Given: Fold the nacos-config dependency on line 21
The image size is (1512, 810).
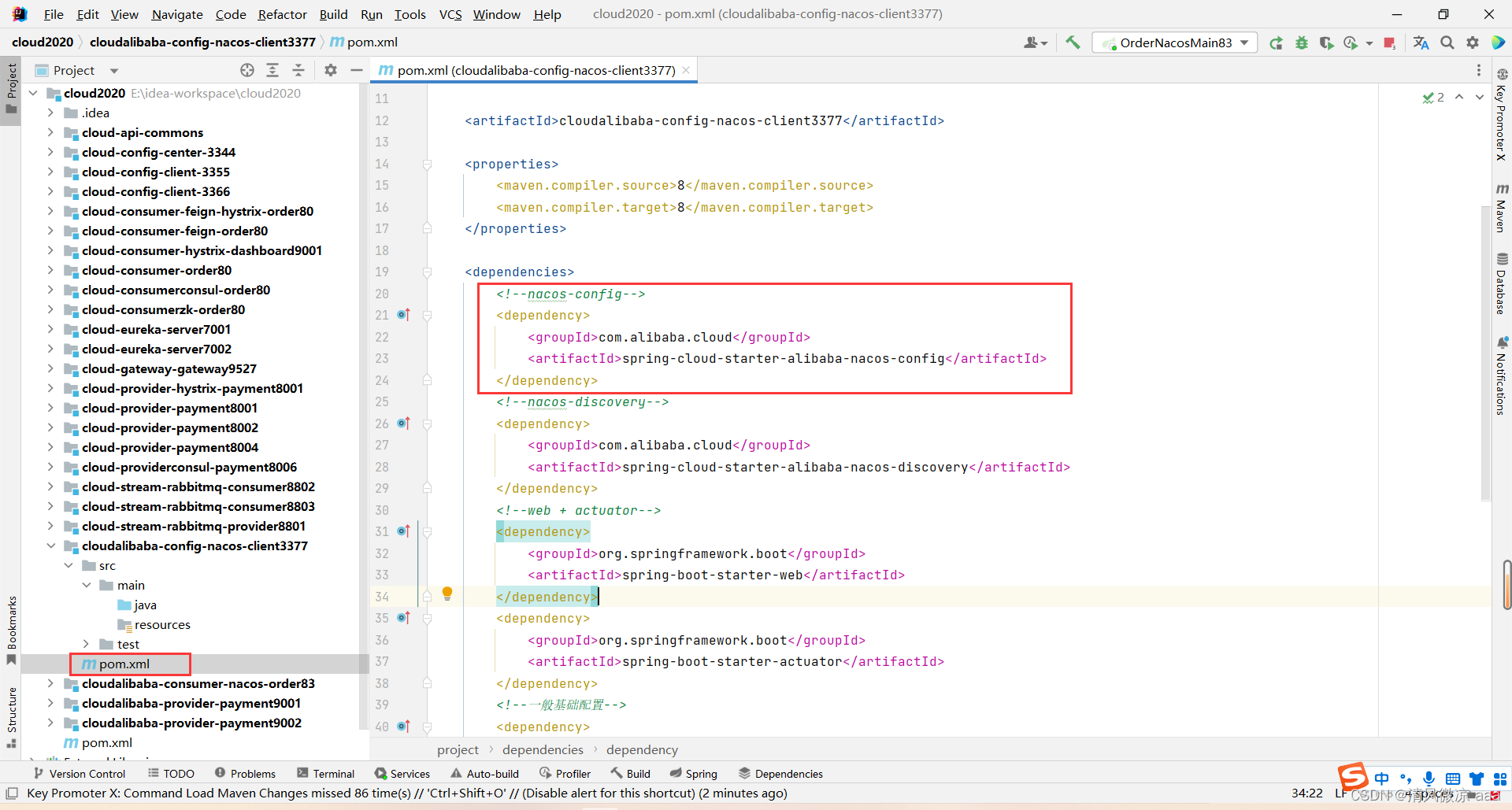Looking at the screenshot, I should pos(427,316).
